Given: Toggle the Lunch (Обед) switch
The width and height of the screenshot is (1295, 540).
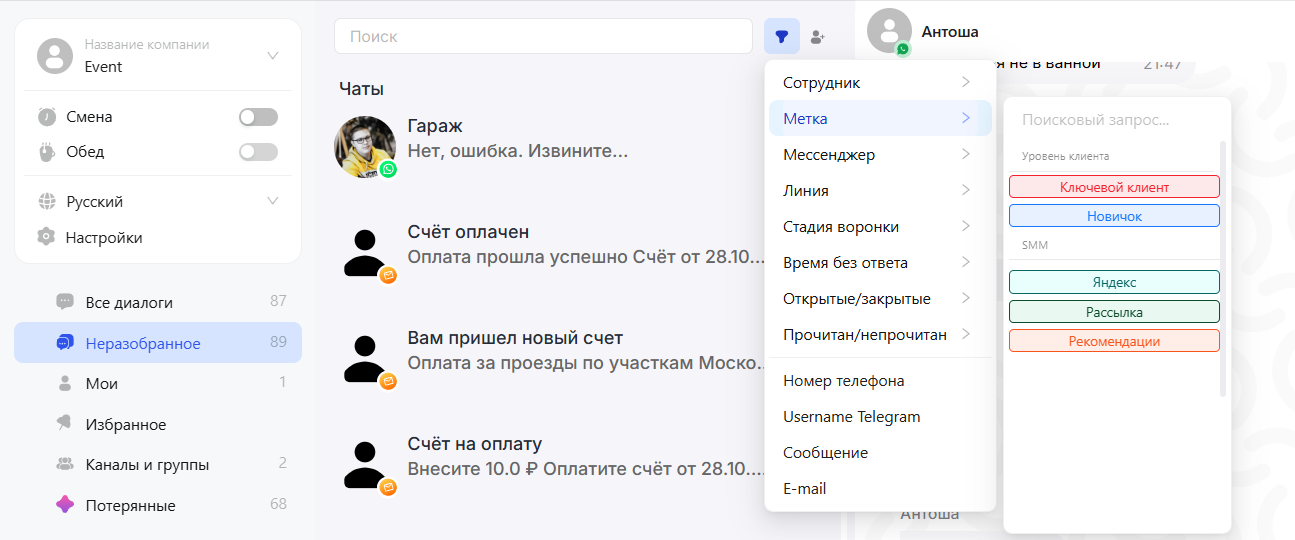Looking at the screenshot, I should (258, 152).
